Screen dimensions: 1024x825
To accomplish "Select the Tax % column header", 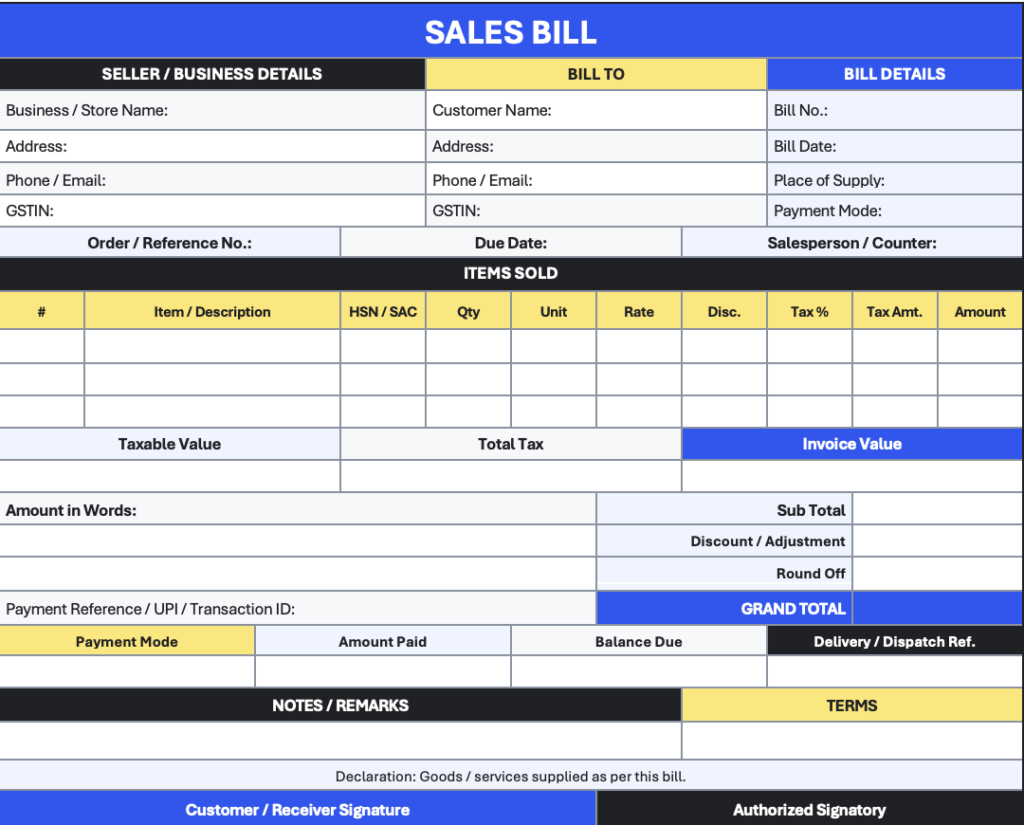I will tap(810, 311).
